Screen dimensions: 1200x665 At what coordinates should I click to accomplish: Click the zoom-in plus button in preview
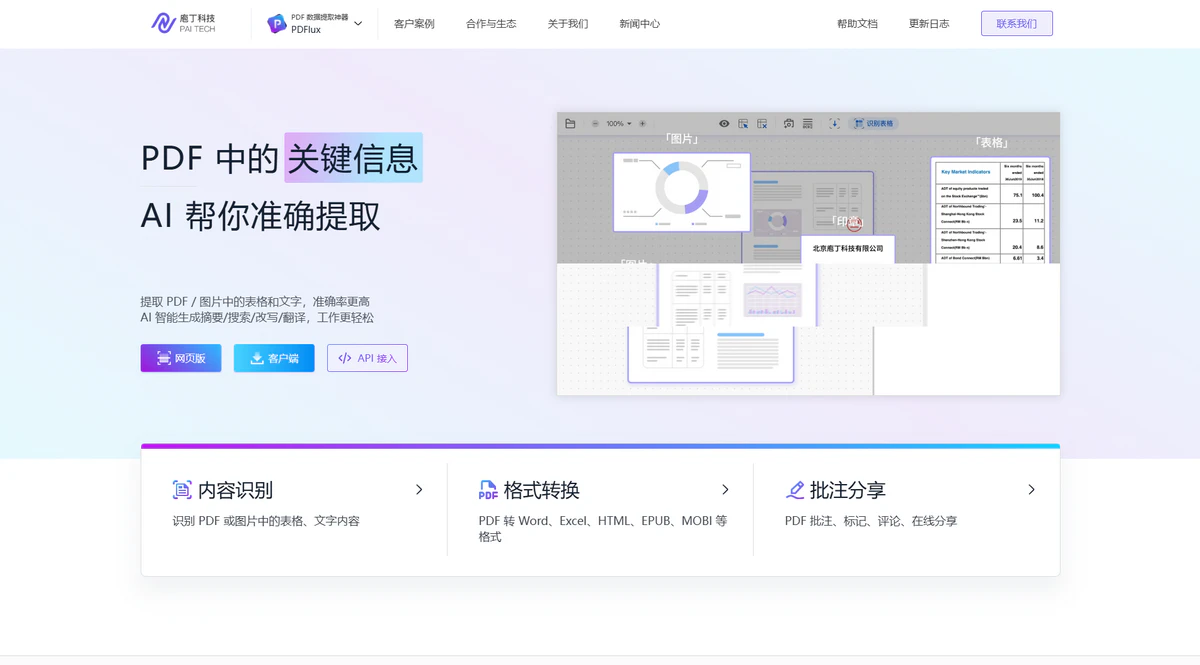[x=642, y=124]
